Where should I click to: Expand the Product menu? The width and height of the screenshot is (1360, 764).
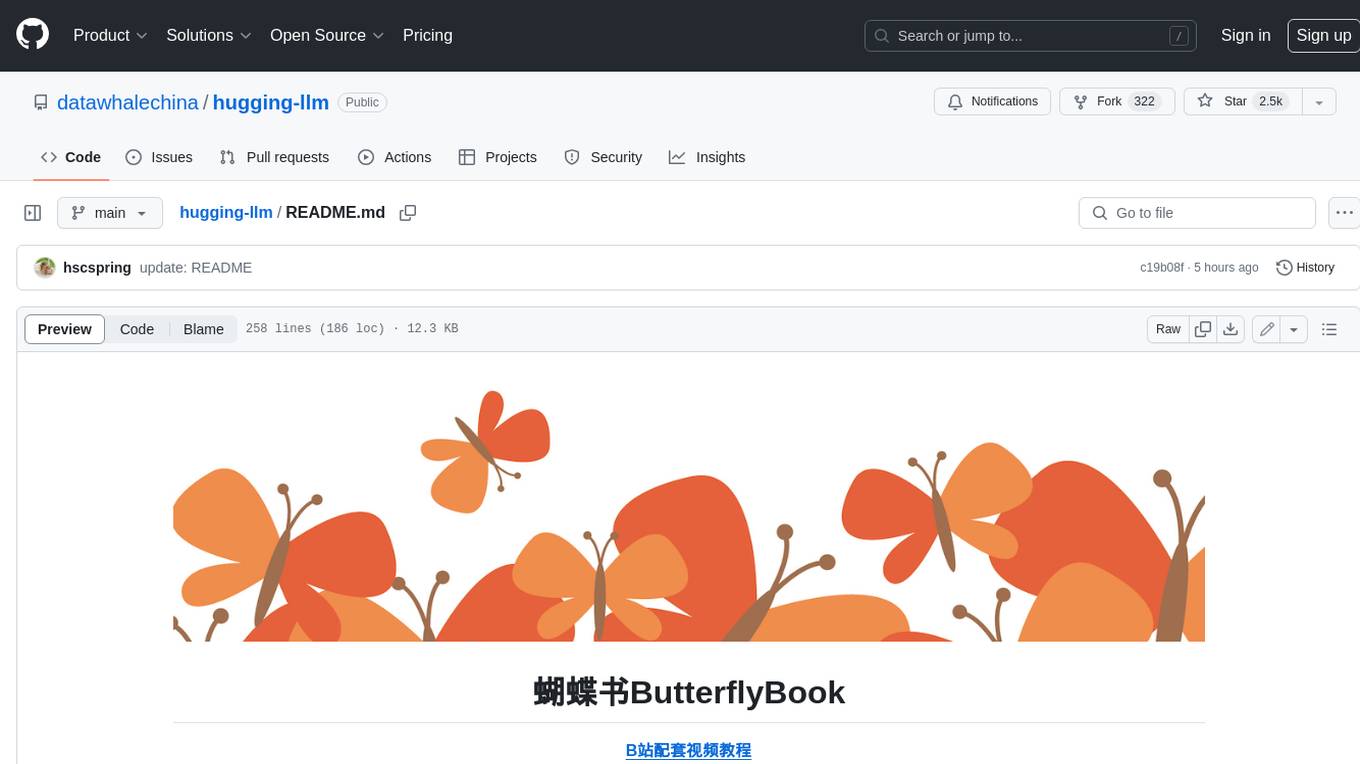110,35
